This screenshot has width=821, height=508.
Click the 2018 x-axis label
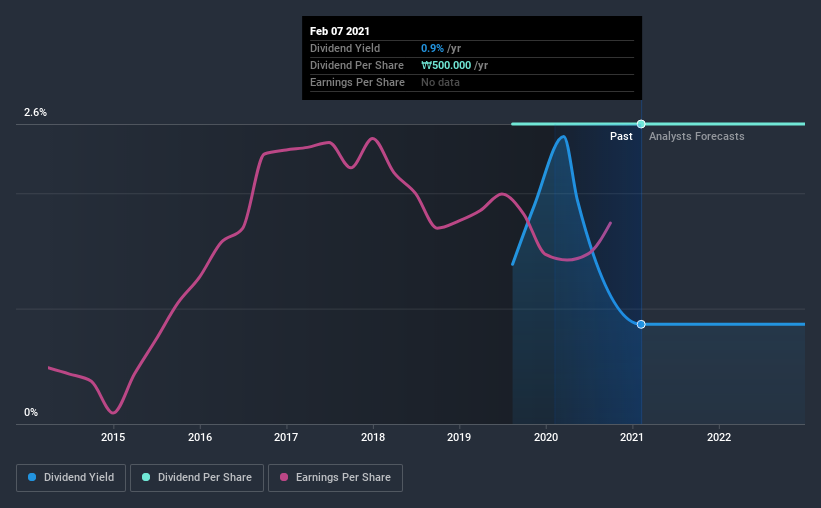(373, 437)
